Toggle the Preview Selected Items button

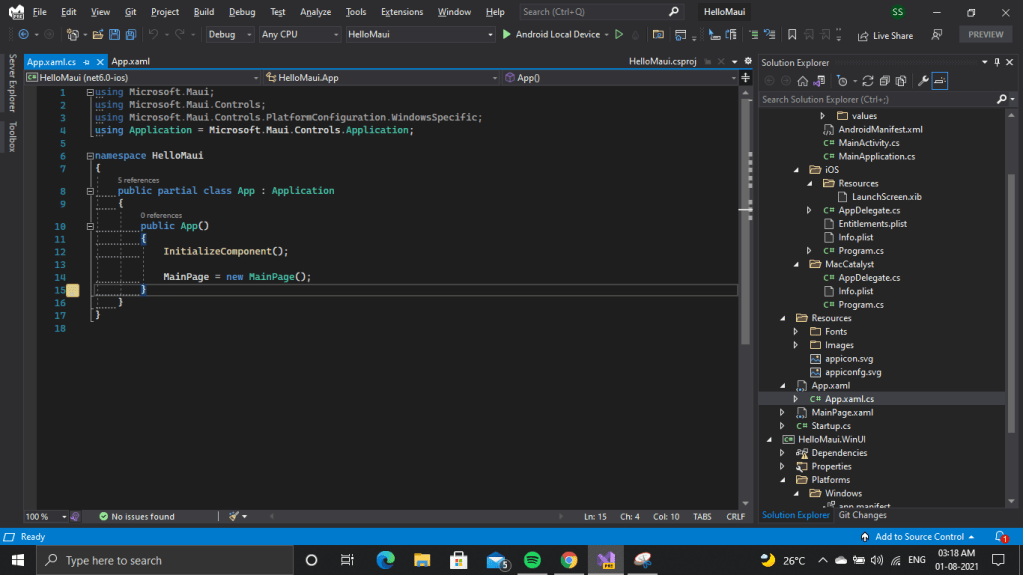pos(941,81)
